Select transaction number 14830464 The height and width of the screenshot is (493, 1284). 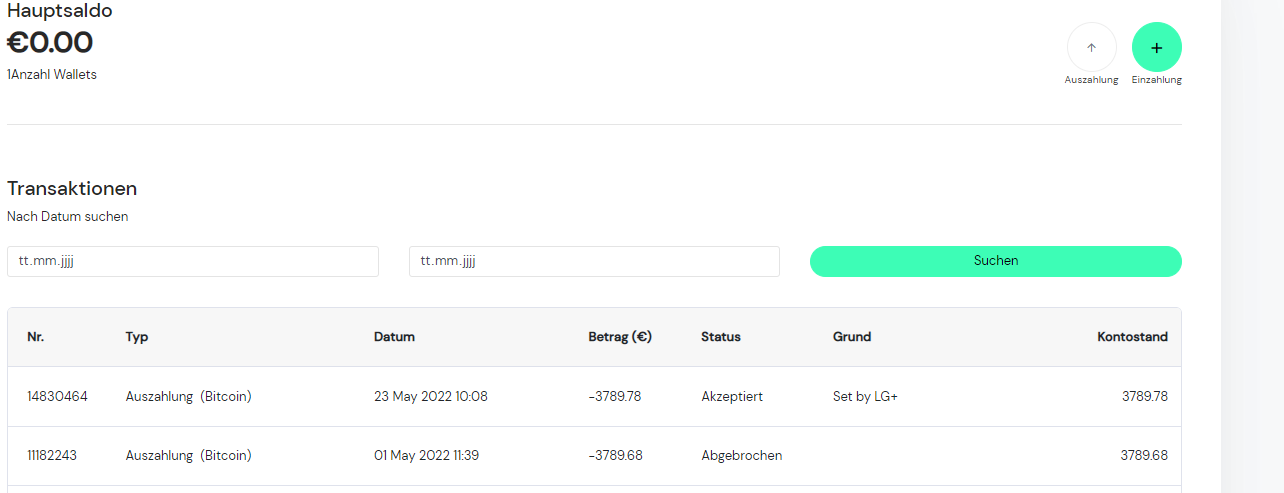coord(57,396)
